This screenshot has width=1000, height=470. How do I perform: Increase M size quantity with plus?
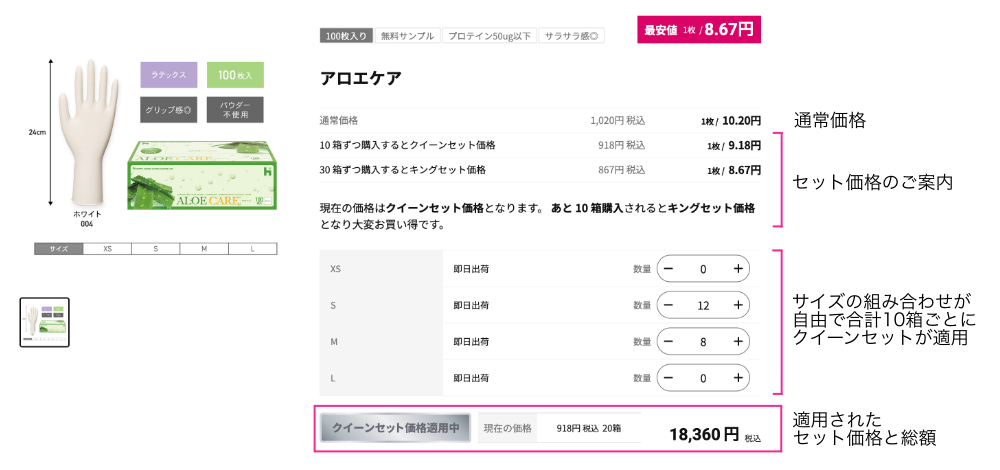pos(738,341)
